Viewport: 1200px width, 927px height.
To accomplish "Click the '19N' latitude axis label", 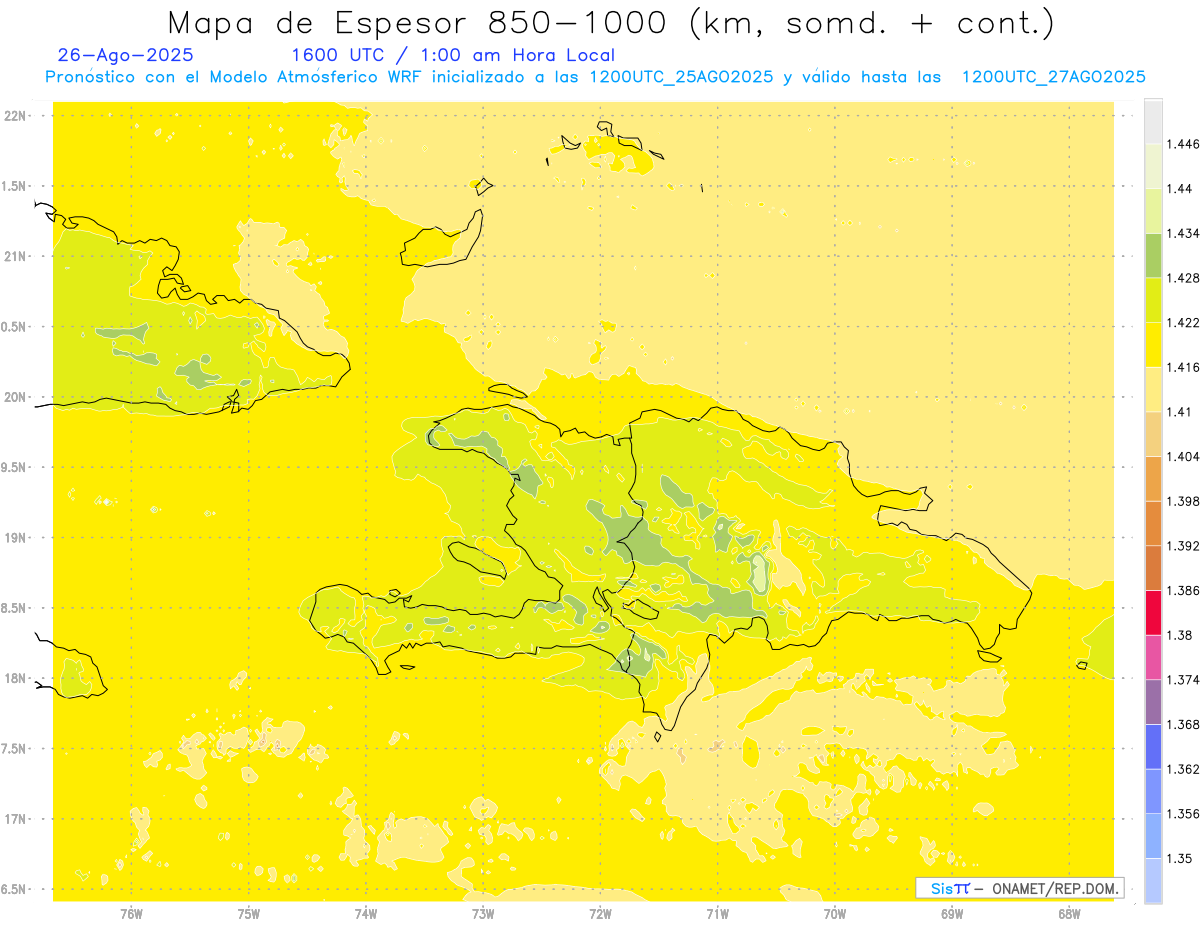I will click(17, 537).
